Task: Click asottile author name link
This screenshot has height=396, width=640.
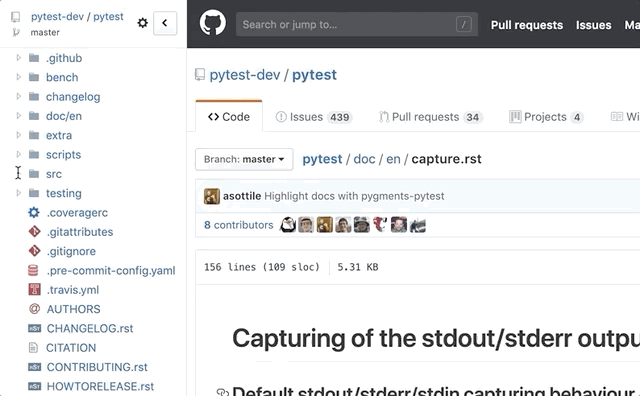Action: click(x=242, y=196)
